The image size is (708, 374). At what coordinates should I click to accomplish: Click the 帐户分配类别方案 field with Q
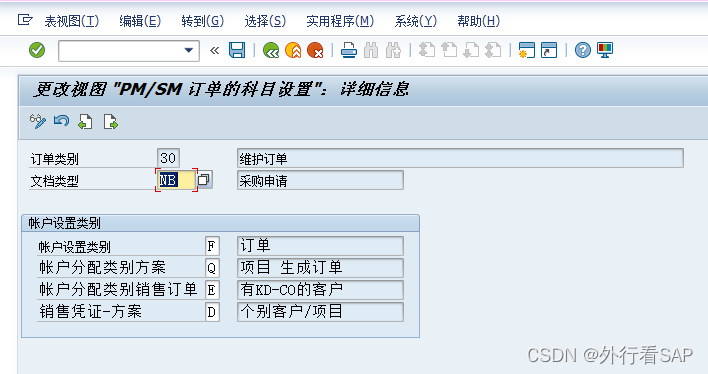(x=212, y=268)
